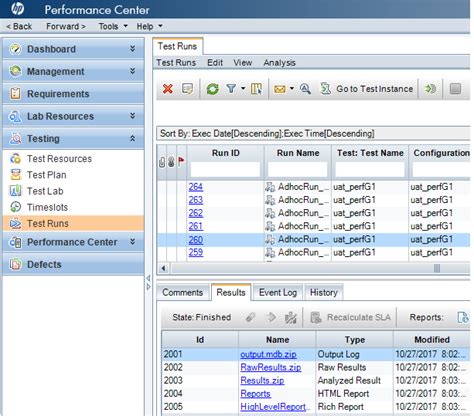The image size is (474, 416).
Task: Refresh the test runs grid
Action: tap(212, 89)
